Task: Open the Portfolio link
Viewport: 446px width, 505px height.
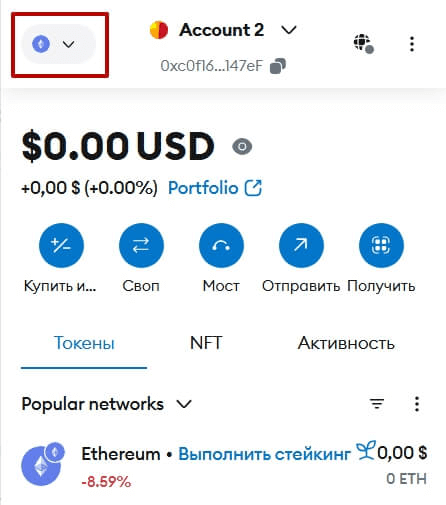Action: click(215, 188)
